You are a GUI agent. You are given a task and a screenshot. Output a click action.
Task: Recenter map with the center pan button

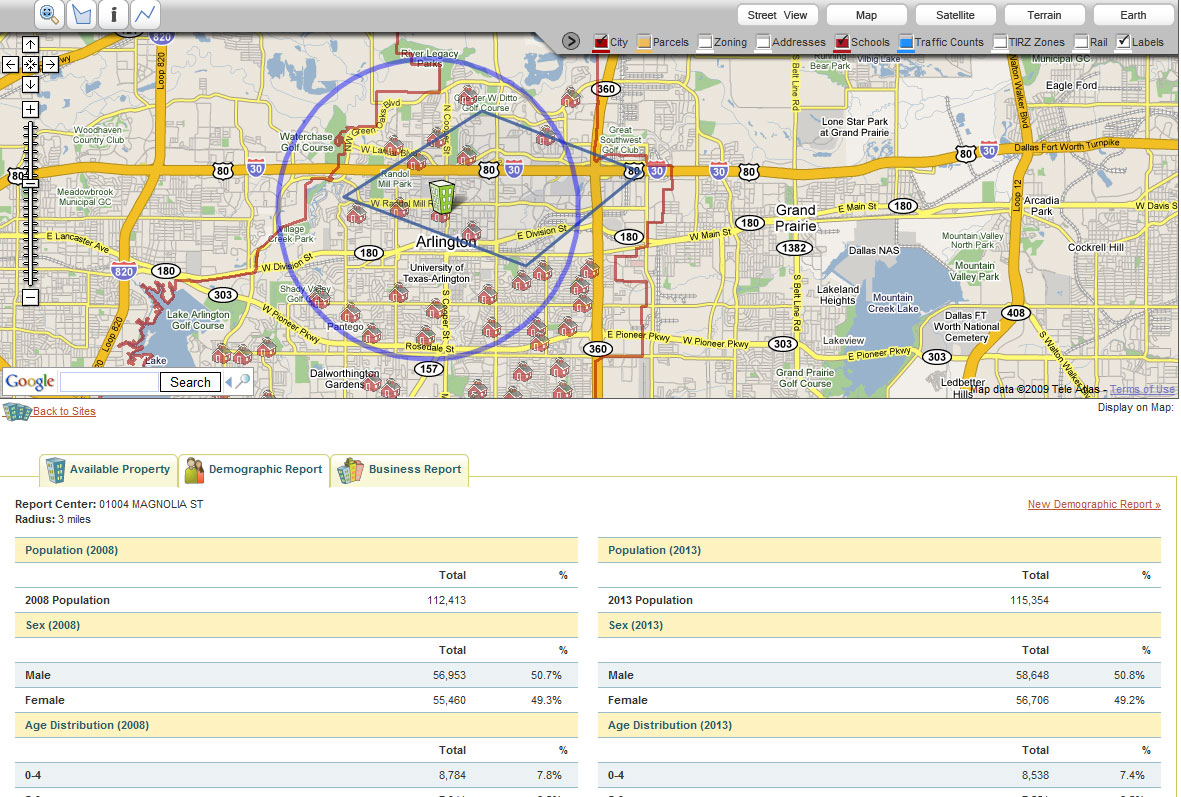[x=30, y=64]
